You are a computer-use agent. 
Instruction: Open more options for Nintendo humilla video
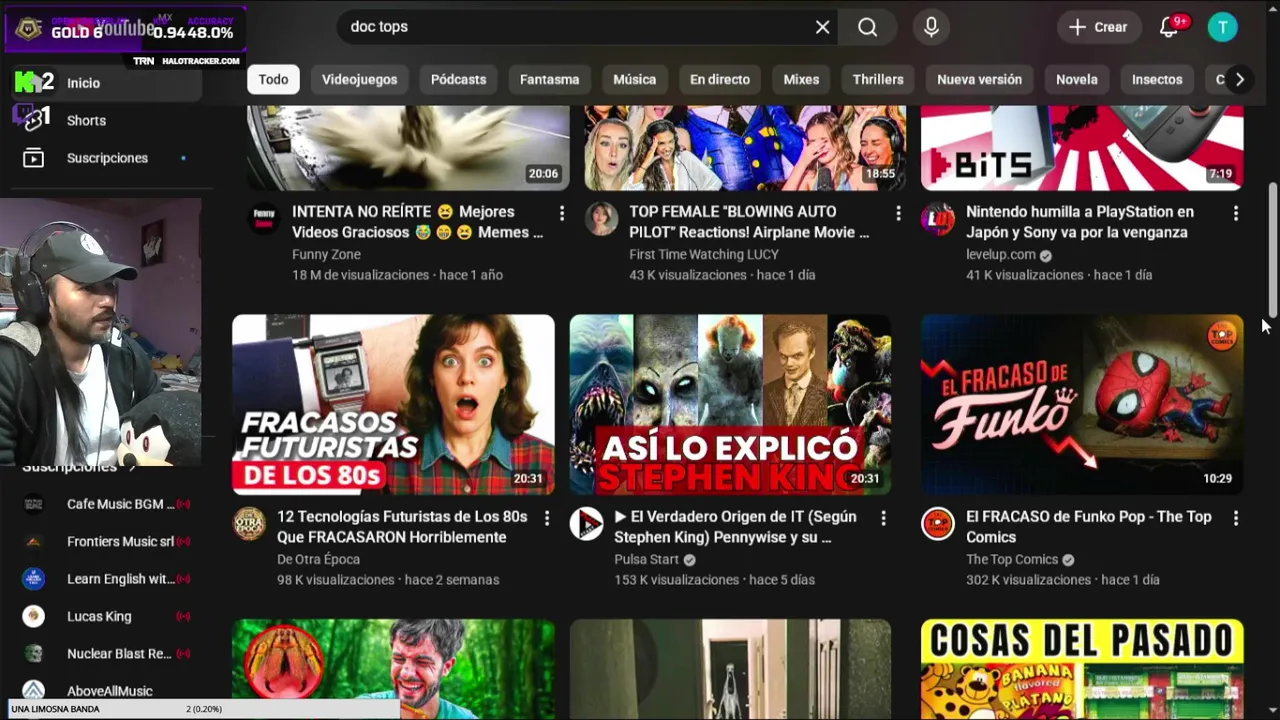coord(1235,213)
